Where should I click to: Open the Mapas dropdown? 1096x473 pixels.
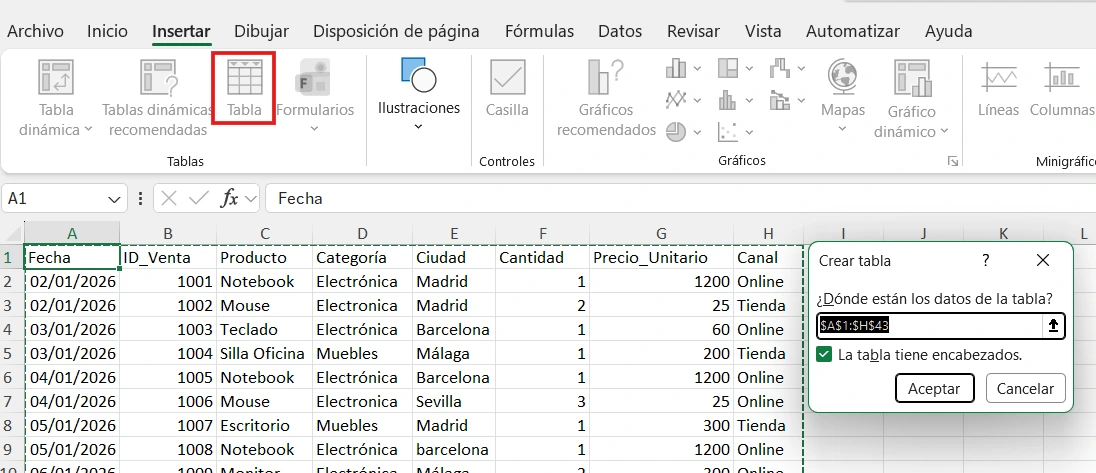click(842, 129)
